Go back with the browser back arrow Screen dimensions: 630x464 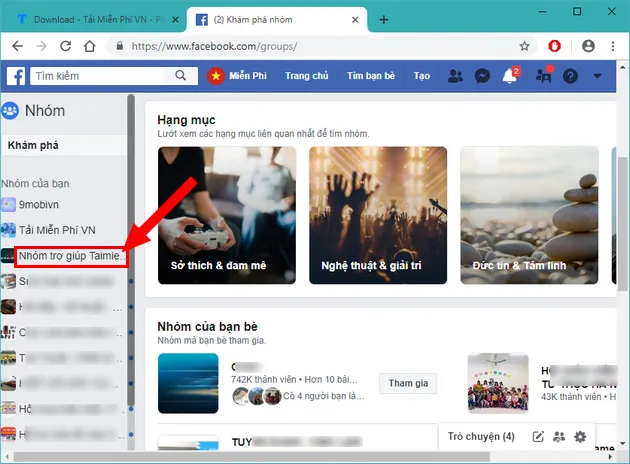[17, 46]
